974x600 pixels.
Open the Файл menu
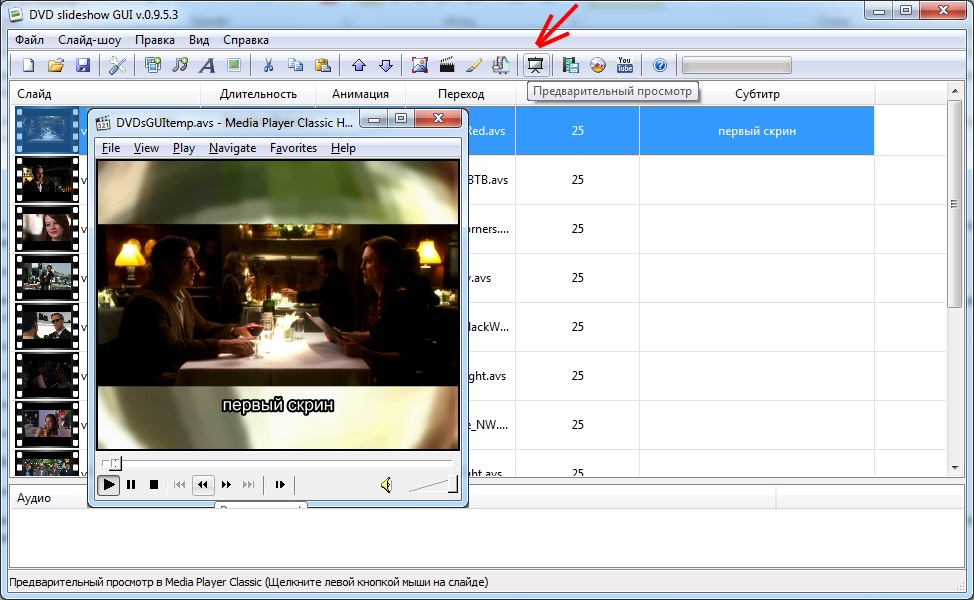point(29,40)
